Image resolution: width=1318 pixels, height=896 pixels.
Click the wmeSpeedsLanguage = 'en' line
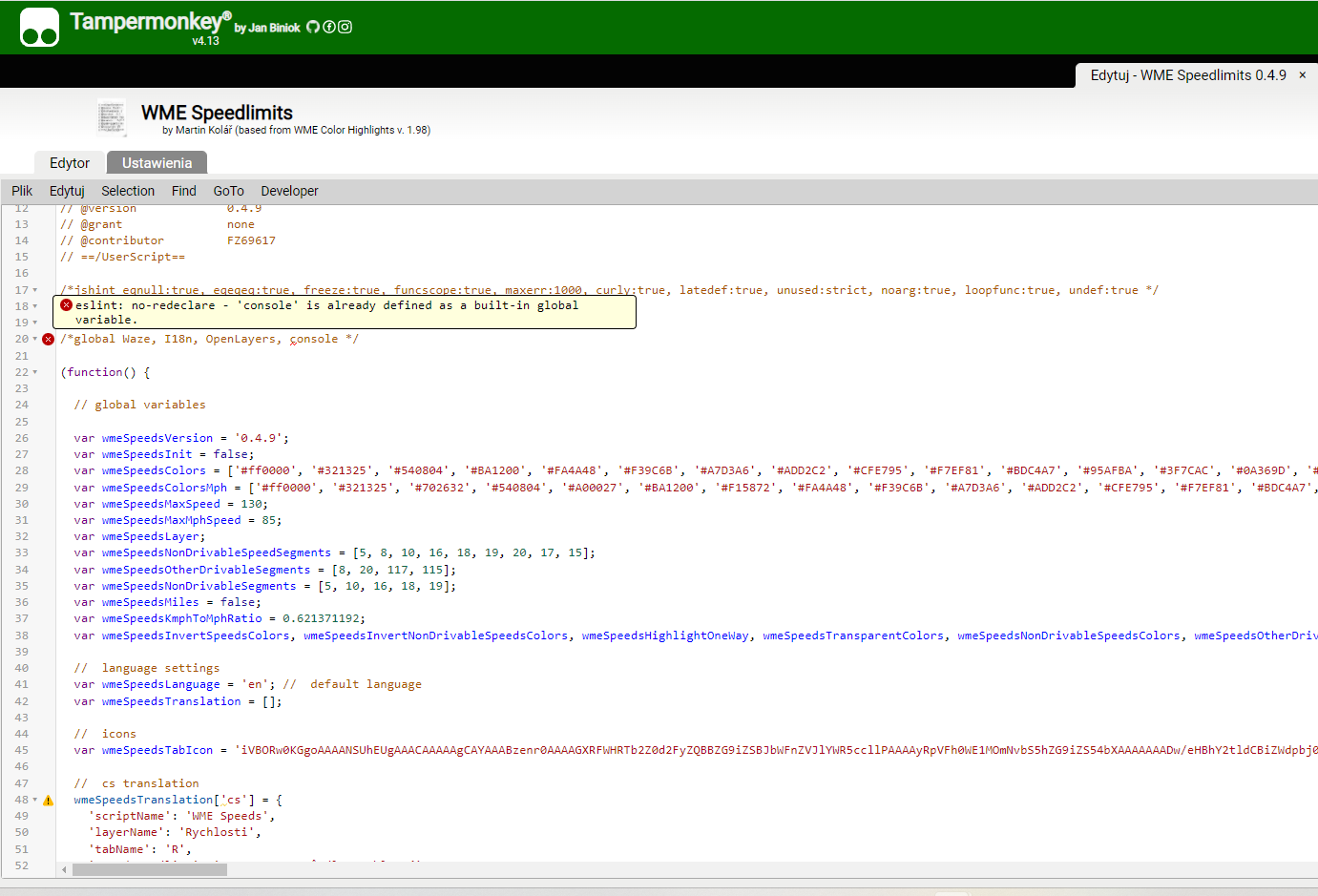pyautogui.click(x=248, y=684)
